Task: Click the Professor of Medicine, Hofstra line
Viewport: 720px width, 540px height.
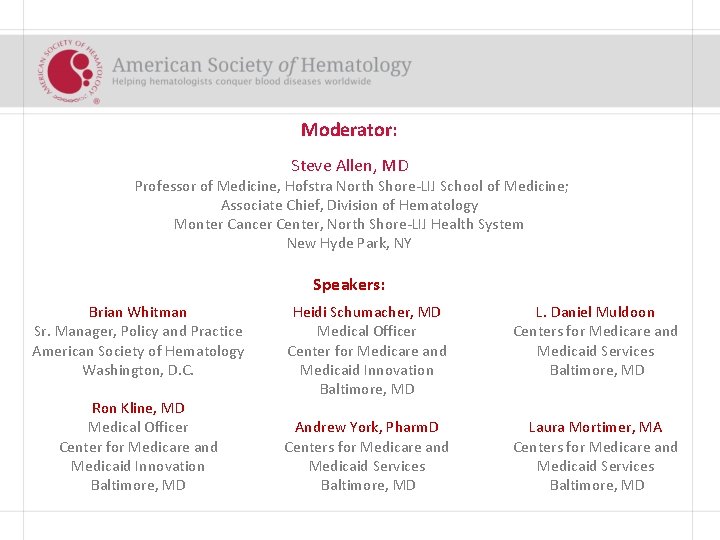Action: pyautogui.click(x=351, y=186)
